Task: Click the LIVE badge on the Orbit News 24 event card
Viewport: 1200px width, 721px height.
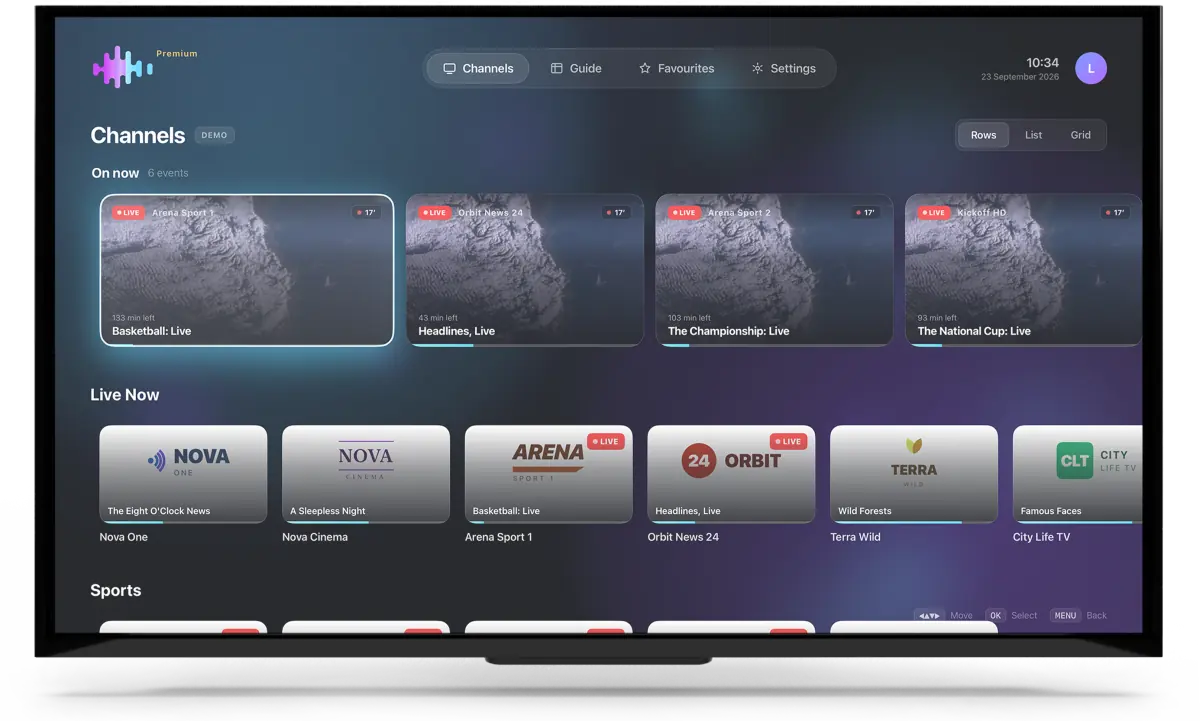Action: (x=434, y=213)
